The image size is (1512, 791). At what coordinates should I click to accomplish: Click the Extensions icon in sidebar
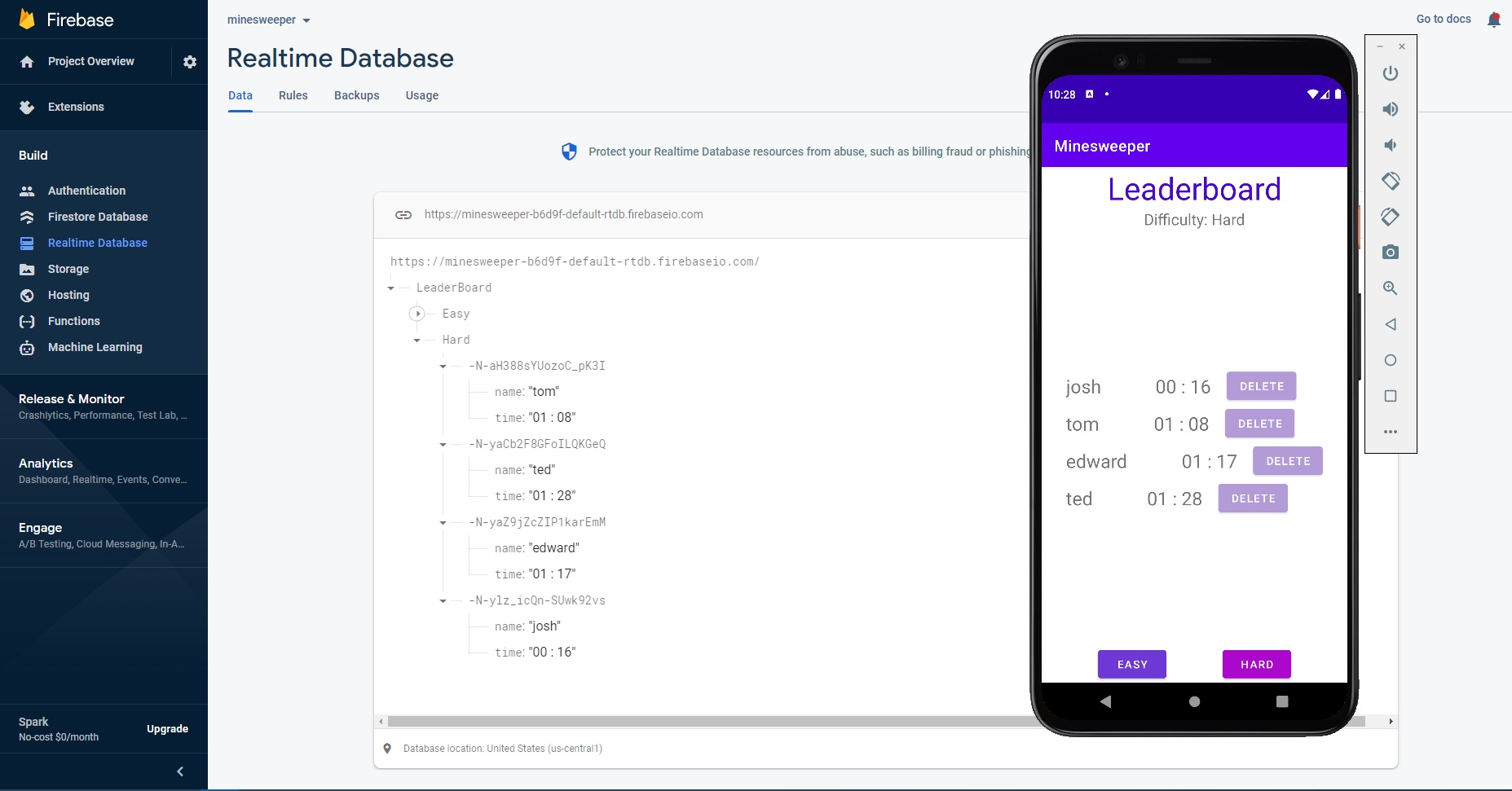click(x=27, y=107)
